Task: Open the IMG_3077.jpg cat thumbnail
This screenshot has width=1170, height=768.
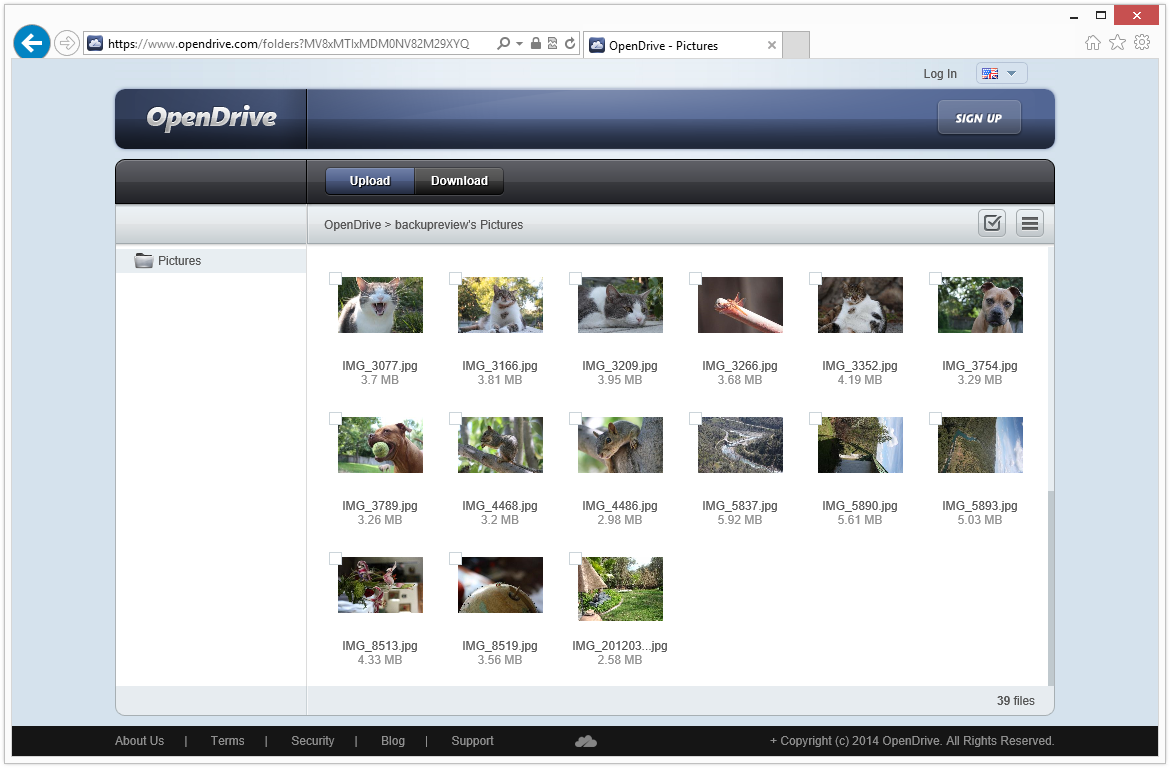Action: (381, 305)
